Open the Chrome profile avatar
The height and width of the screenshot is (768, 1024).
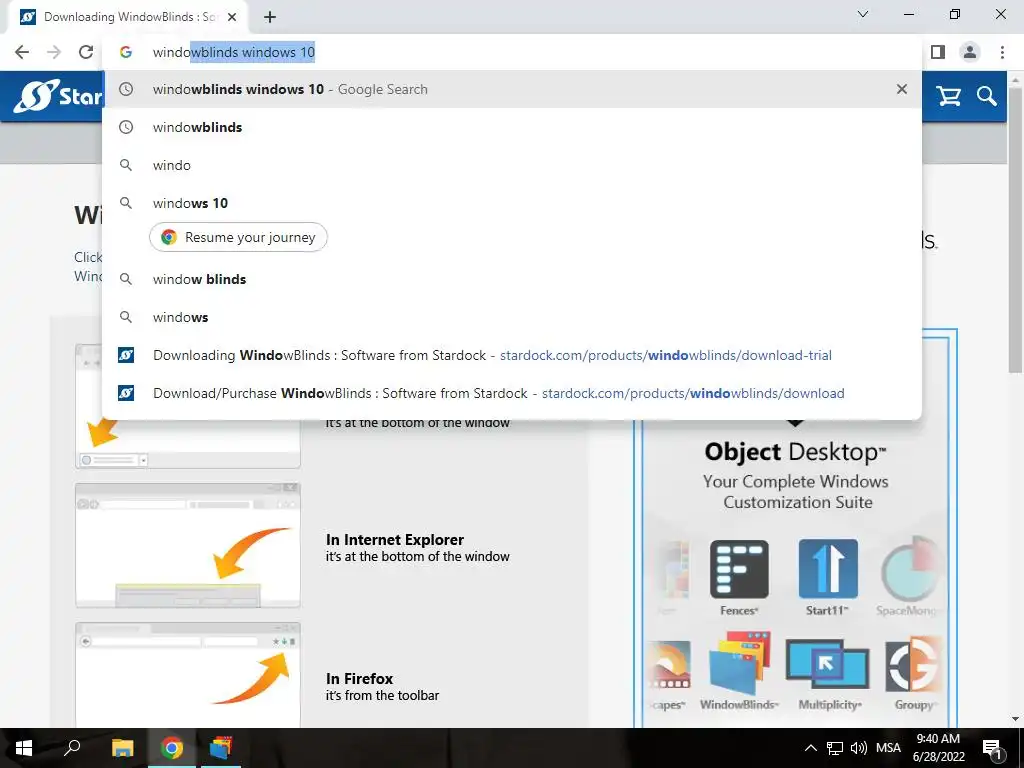(x=970, y=52)
